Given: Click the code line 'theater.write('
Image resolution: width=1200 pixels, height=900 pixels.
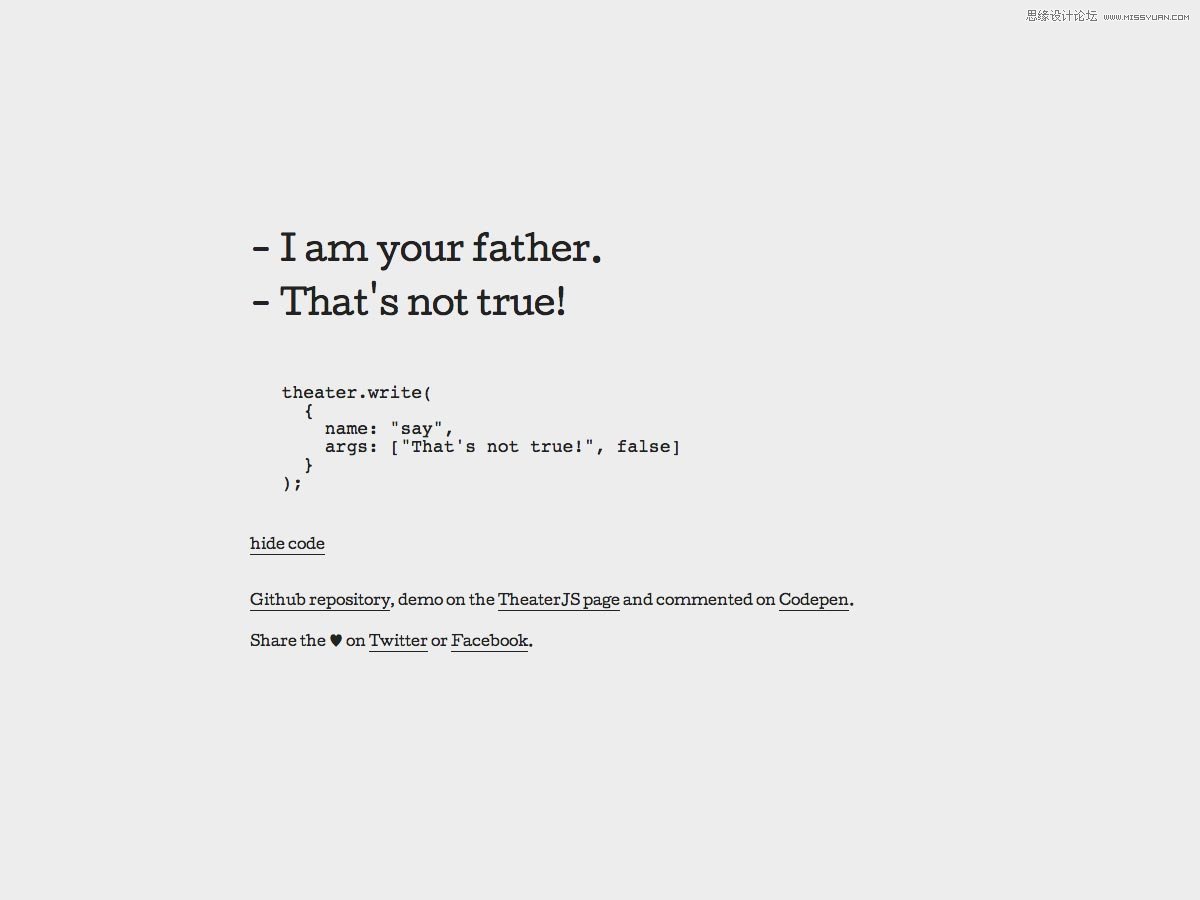Looking at the screenshot, I should coord(357,392).
